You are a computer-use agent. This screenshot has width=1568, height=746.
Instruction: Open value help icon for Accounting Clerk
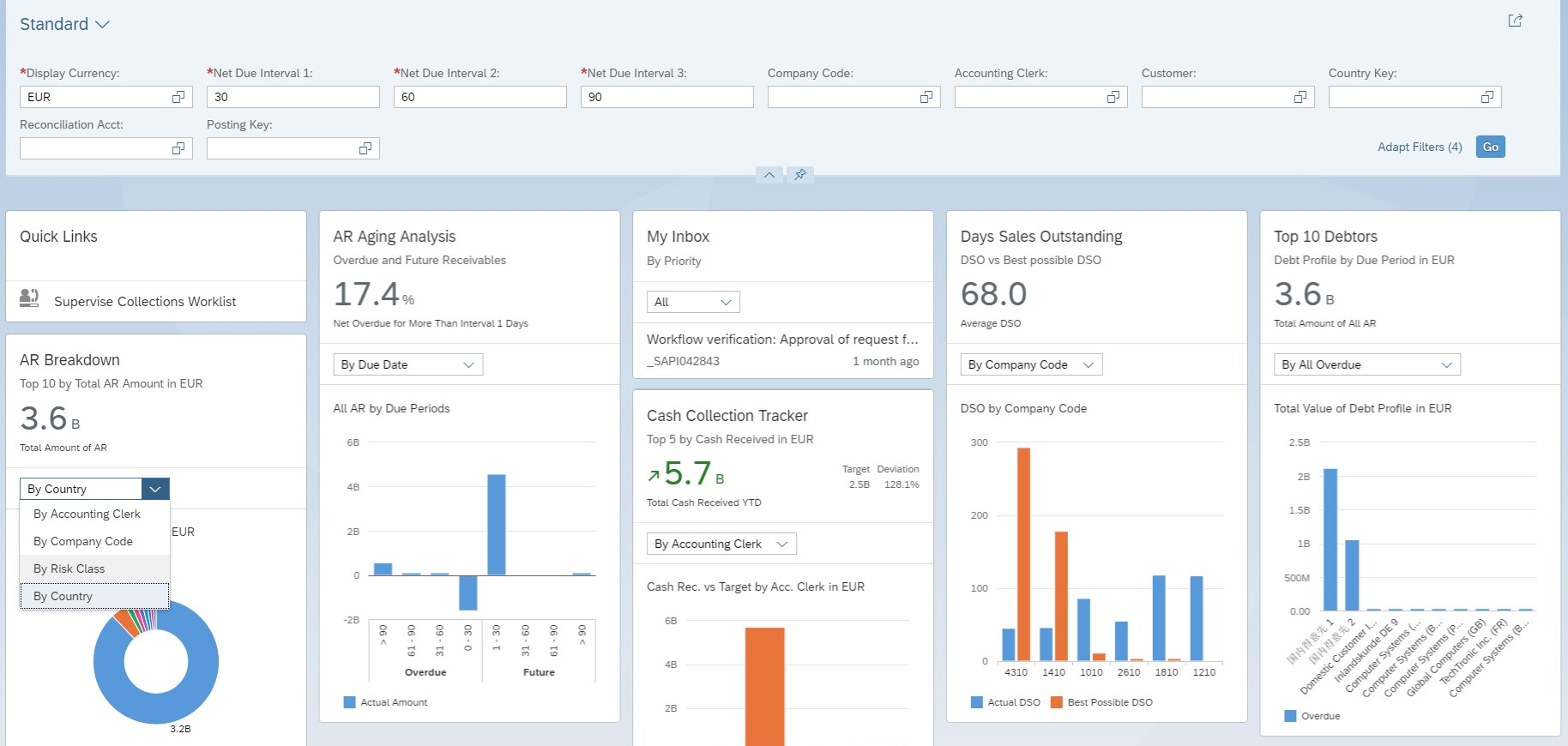click(1113, 97)
